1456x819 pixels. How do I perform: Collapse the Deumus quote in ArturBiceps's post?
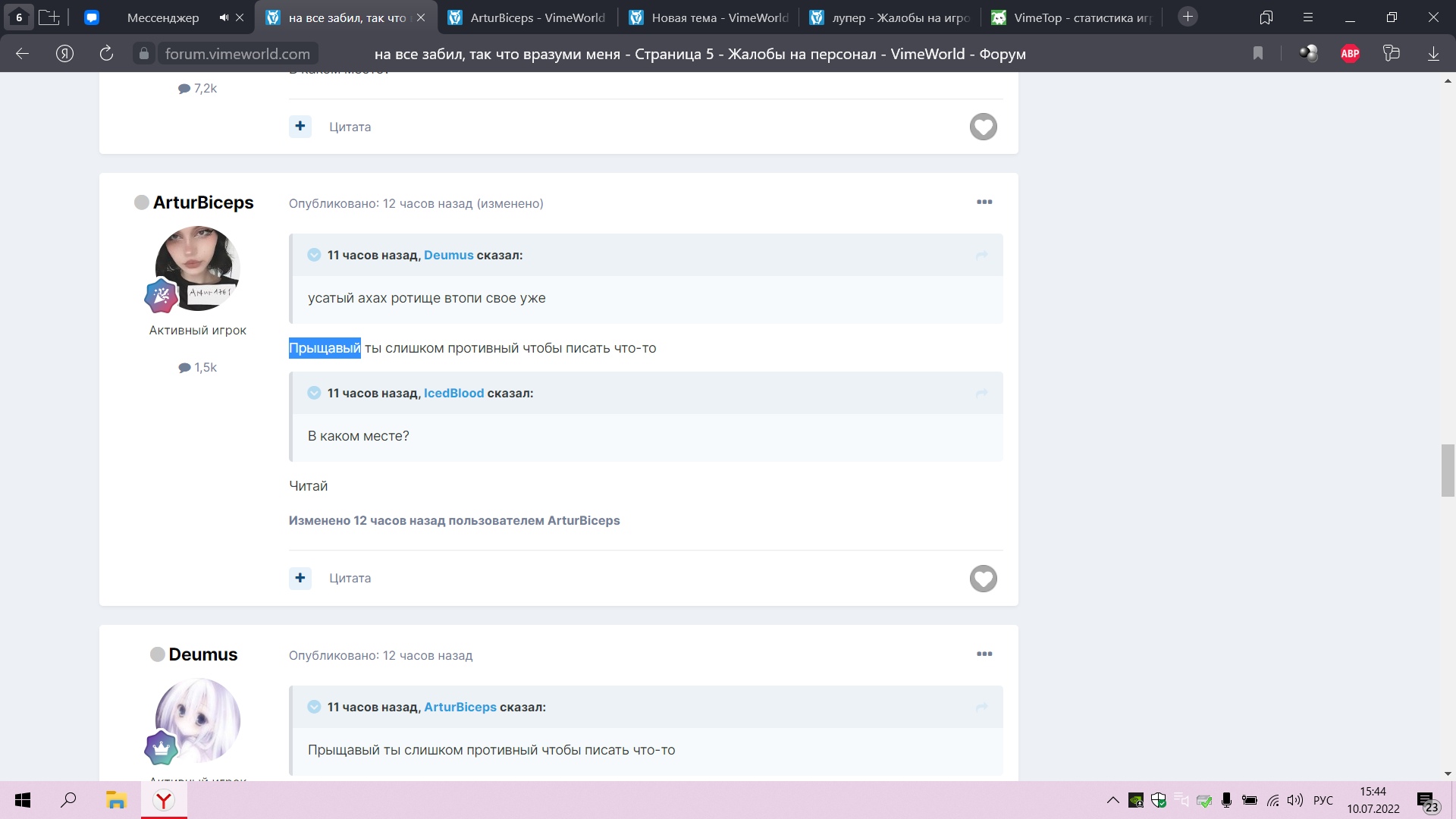pyautogui.click(x=314, y=255)
